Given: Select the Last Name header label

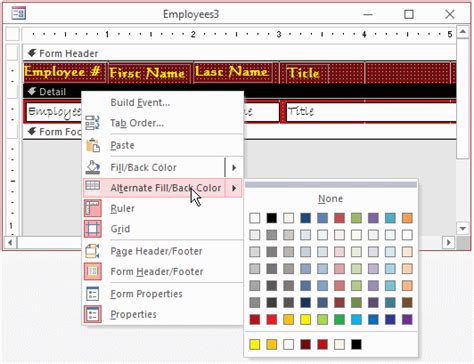Looking at the screenshot, I should click(233, 72).
